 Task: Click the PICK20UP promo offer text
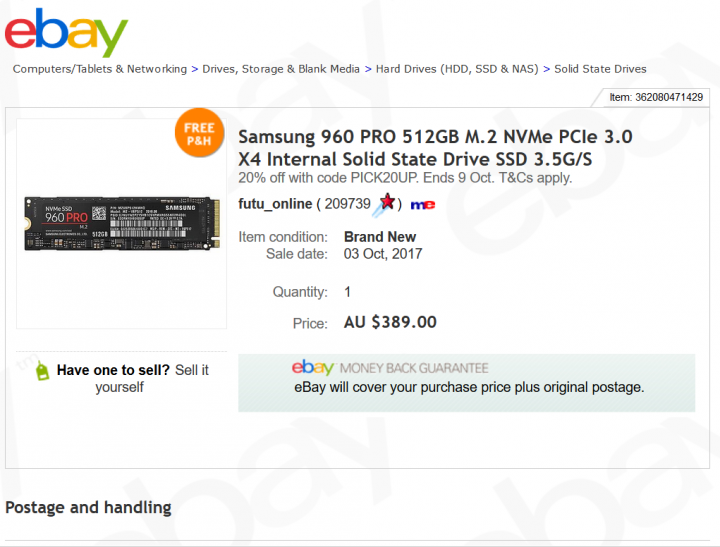click(405, 178)
